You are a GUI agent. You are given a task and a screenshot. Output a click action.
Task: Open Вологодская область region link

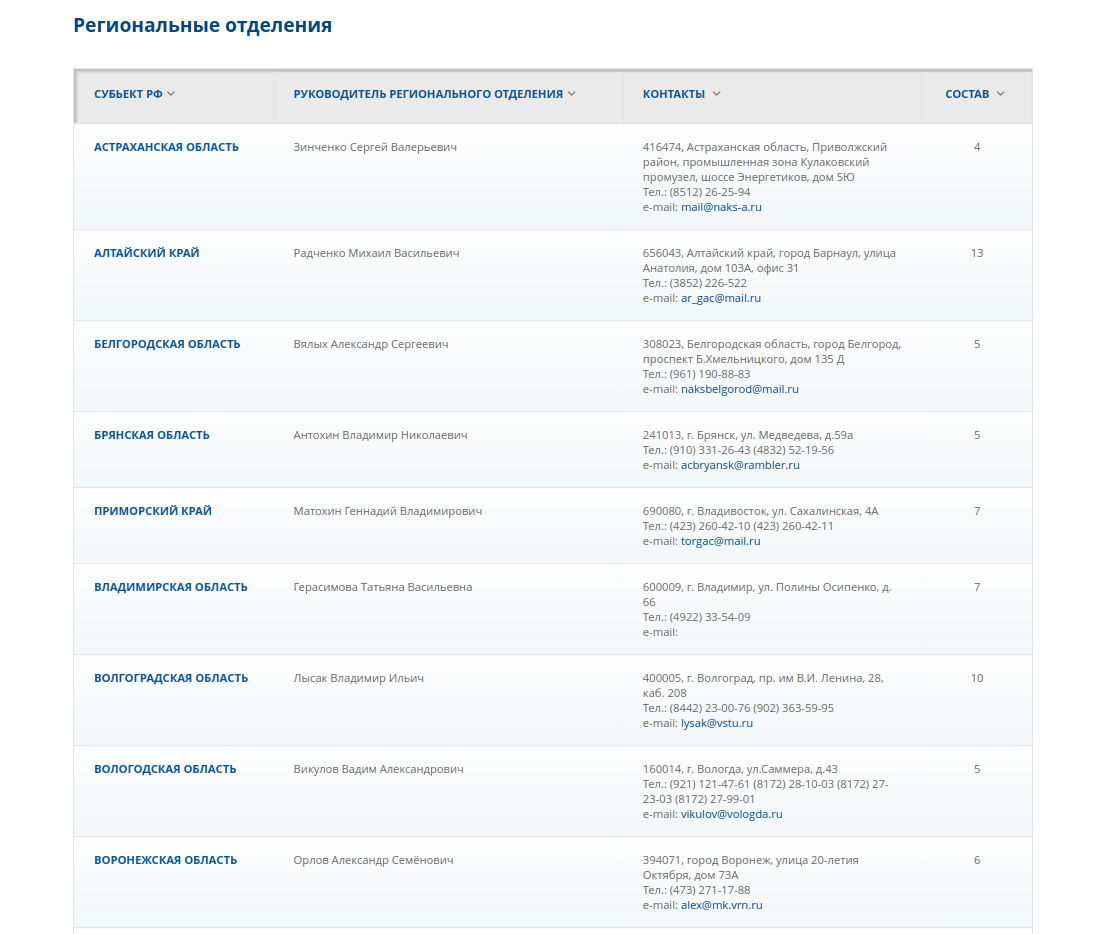point(165,769)
